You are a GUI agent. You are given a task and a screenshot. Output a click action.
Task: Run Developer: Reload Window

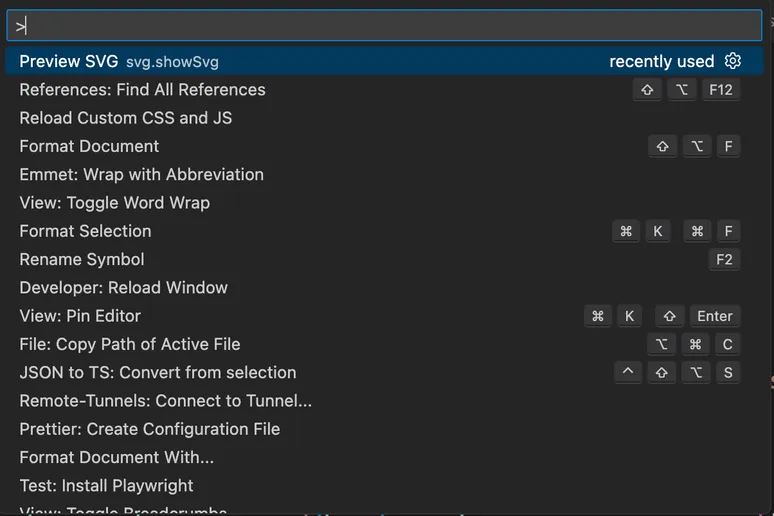coord(124,288)
